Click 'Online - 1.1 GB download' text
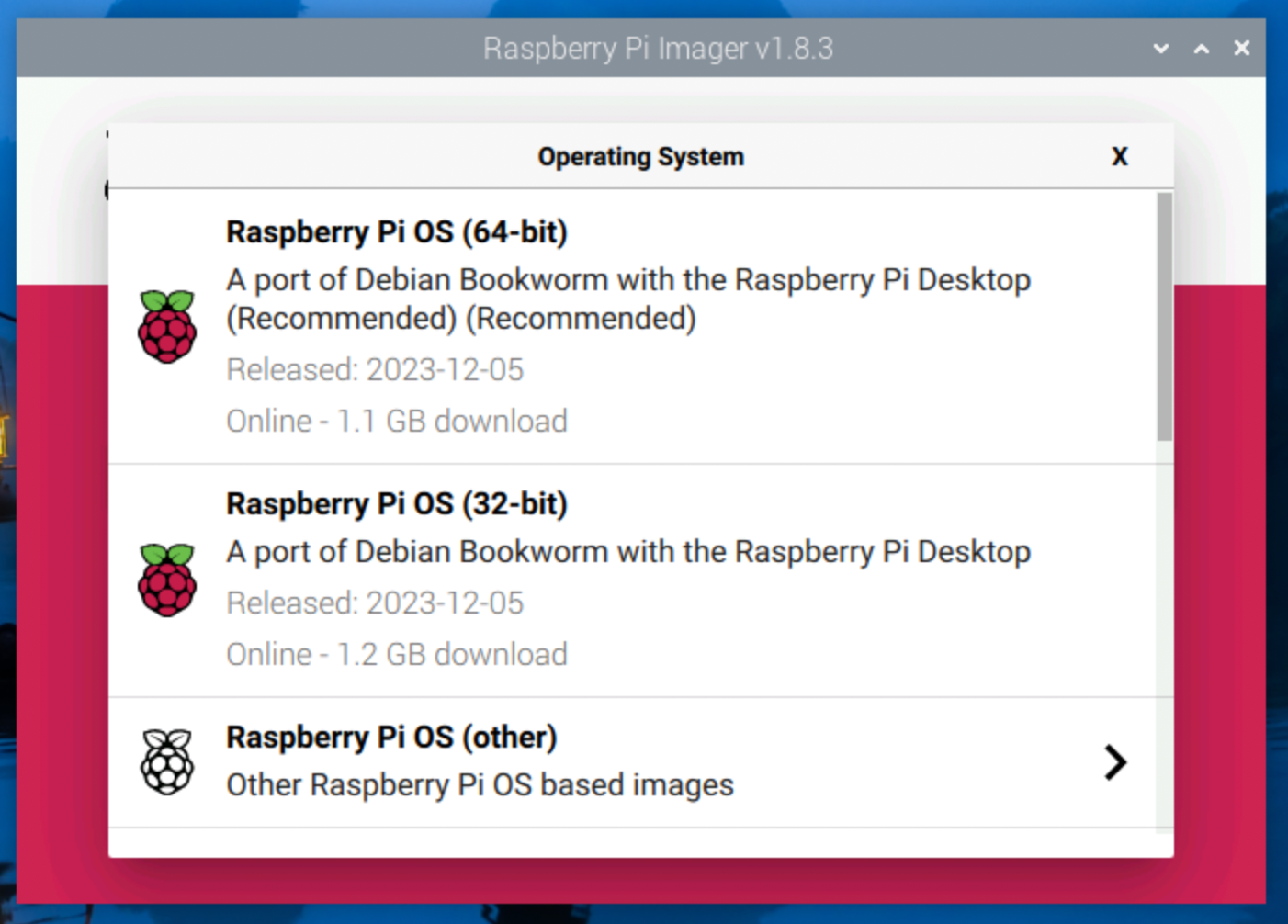Image resolution: width=1288 pixels, height=924 pixels. click(x=397, y=422)
